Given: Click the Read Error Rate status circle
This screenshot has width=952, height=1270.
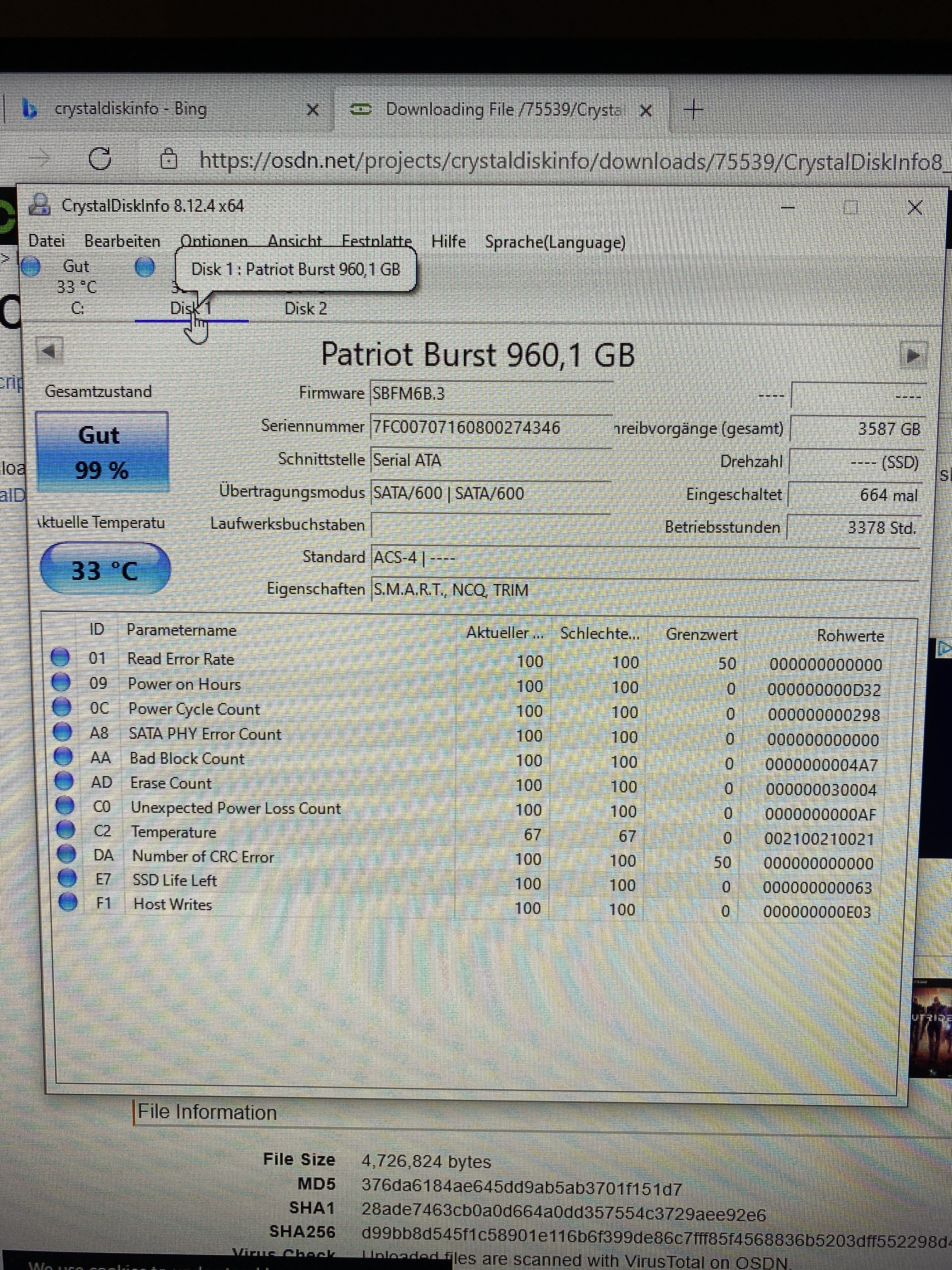Looking at the screenshot, I should tap(60, 657).
